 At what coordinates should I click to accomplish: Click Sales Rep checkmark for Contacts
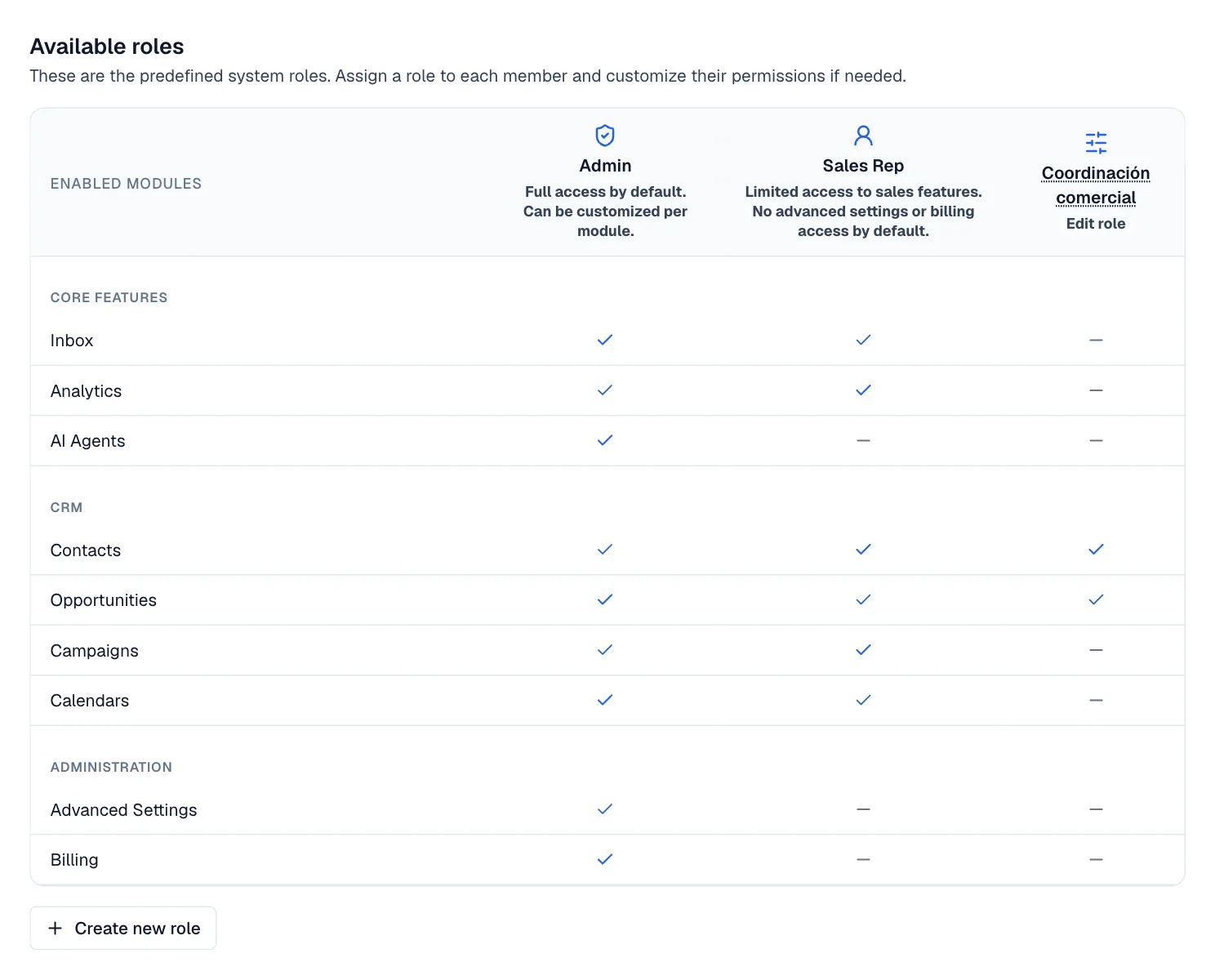[x=863, y=550]
